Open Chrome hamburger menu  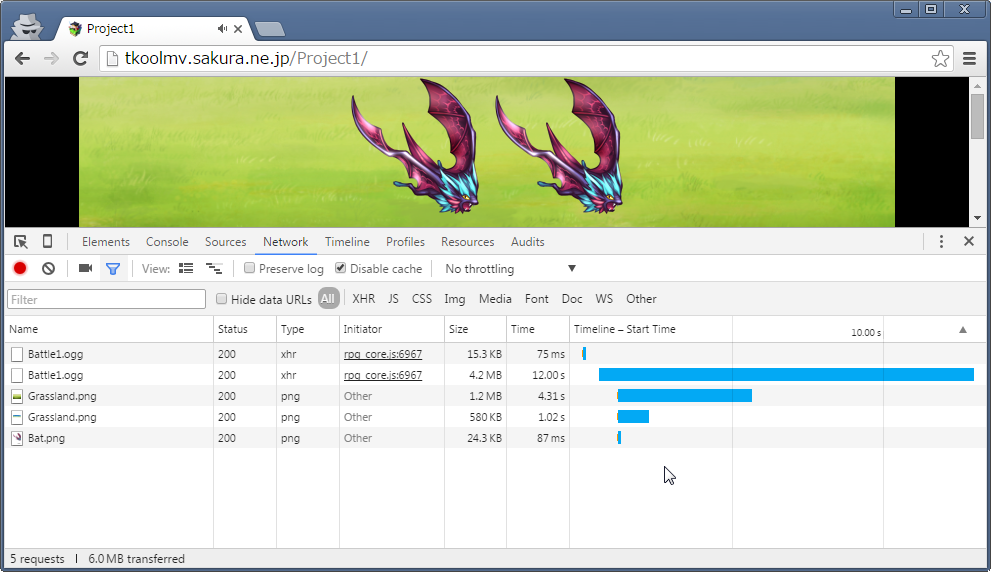(x=970, y=59)
